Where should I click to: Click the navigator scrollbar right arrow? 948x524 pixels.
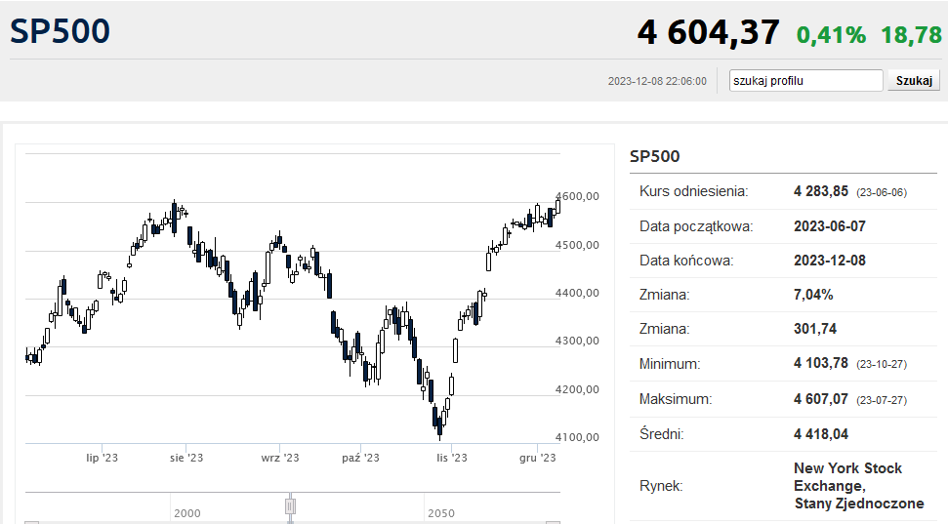point(553,522)
